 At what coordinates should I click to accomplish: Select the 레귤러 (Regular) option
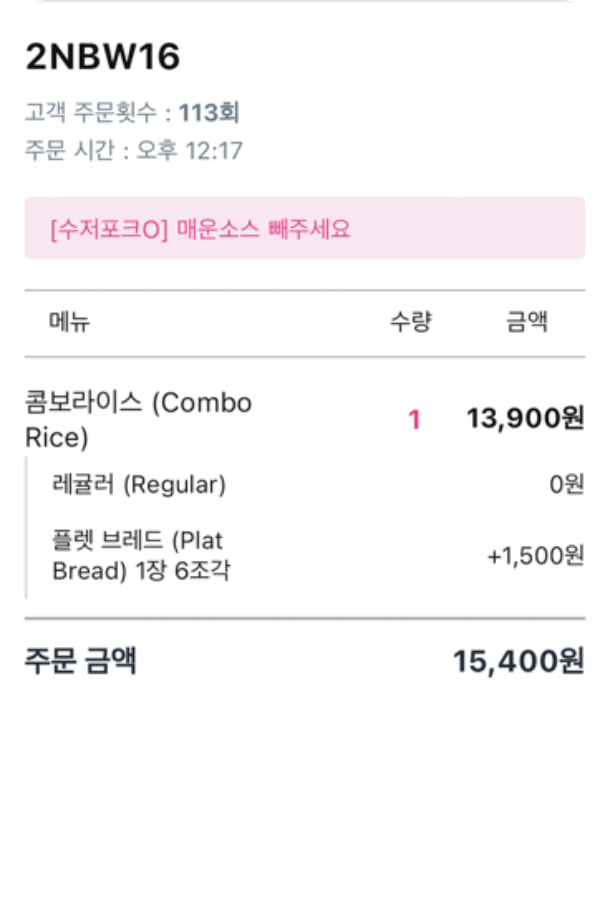[x=139, y=485]
